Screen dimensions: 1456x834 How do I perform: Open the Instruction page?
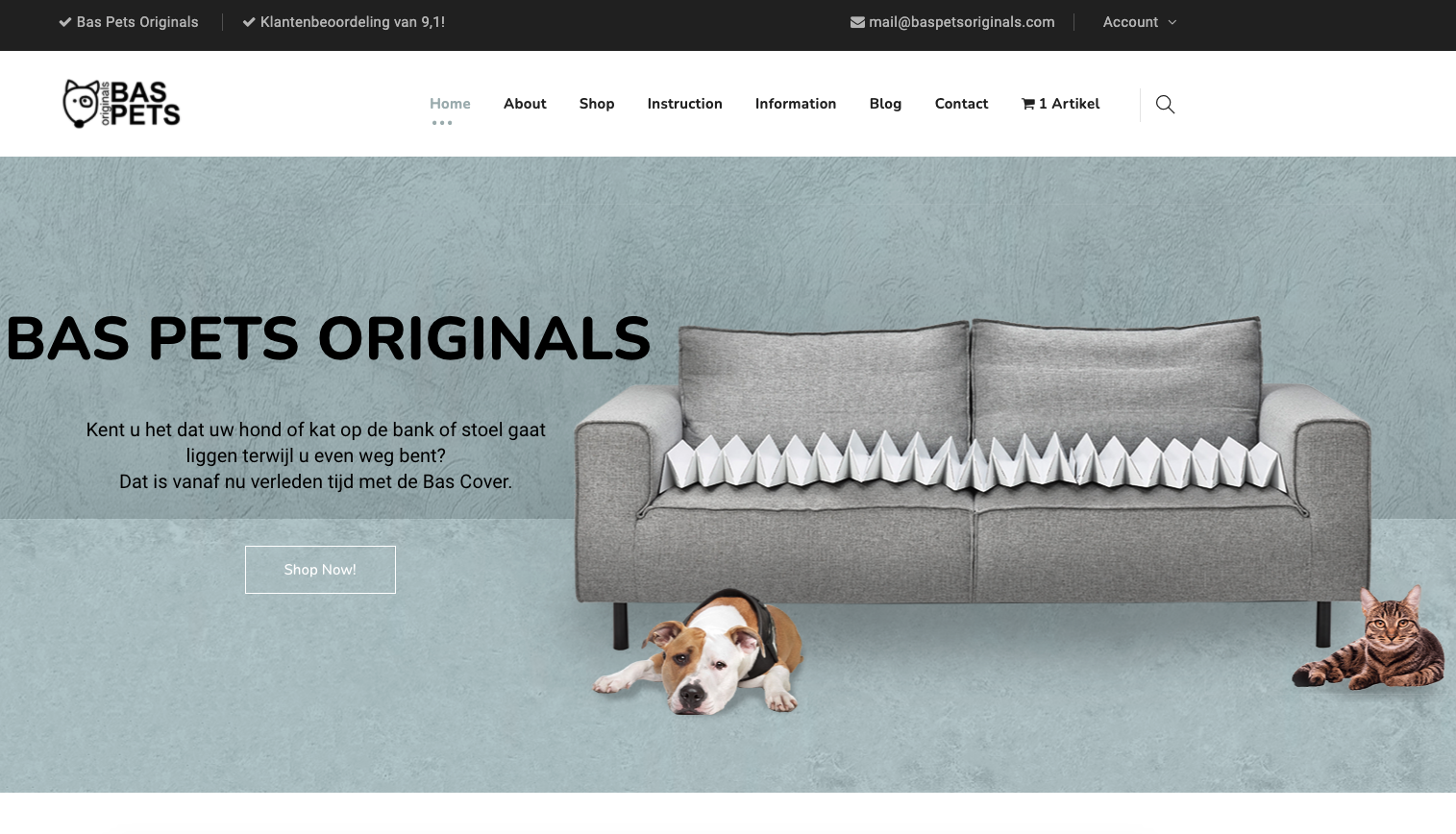click(684, 104)
